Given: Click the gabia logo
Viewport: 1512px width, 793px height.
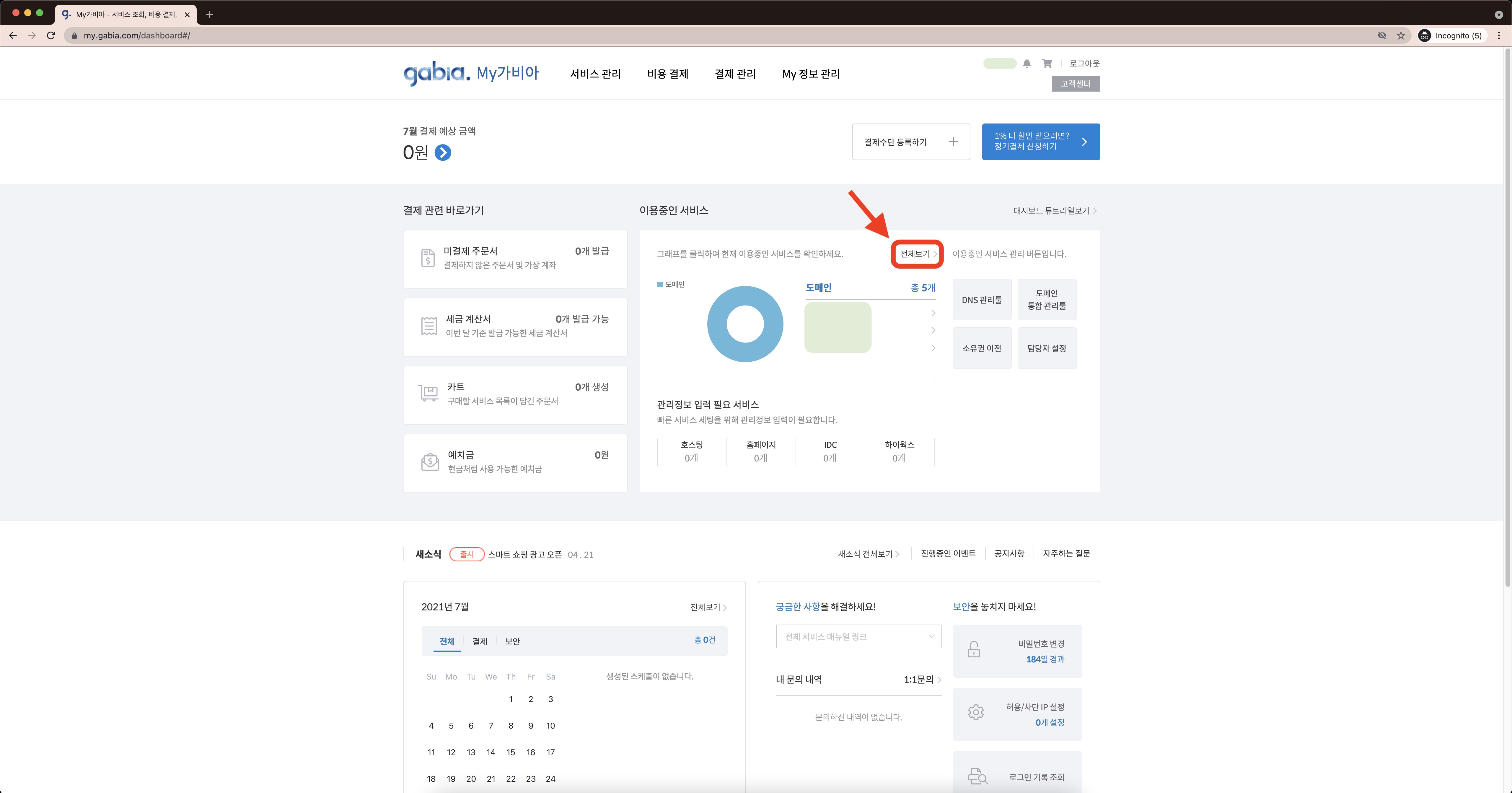Looking at the screenshot, I should click(x=437, y=74).
